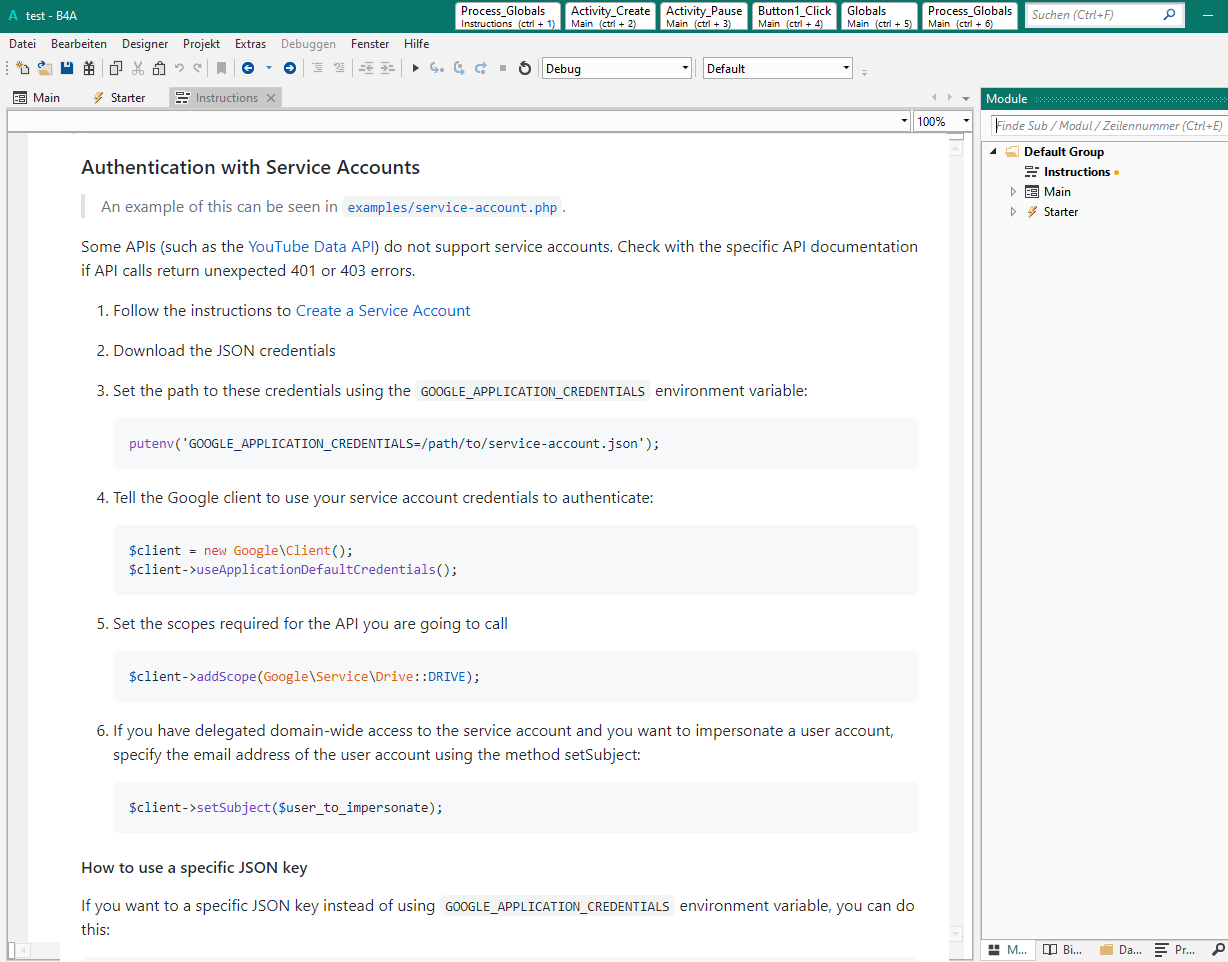The width and height of the screenshot is (1228, 962).
Task: Follow the Create a Service Account link
Action: click(x=383, y=311)
